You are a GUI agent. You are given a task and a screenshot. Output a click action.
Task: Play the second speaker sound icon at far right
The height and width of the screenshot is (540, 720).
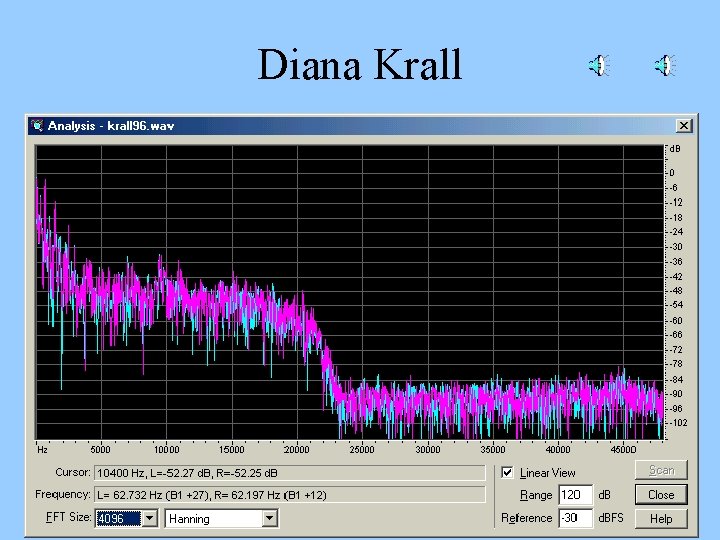point(665,65)
